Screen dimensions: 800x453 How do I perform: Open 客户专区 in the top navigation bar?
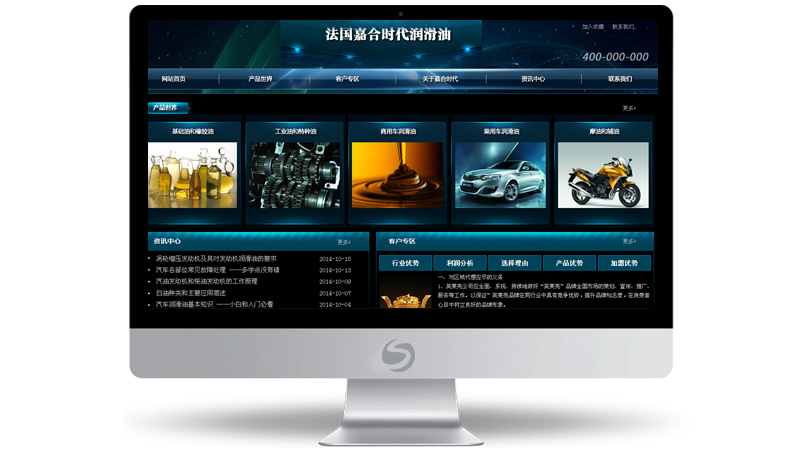pos(347,78)
